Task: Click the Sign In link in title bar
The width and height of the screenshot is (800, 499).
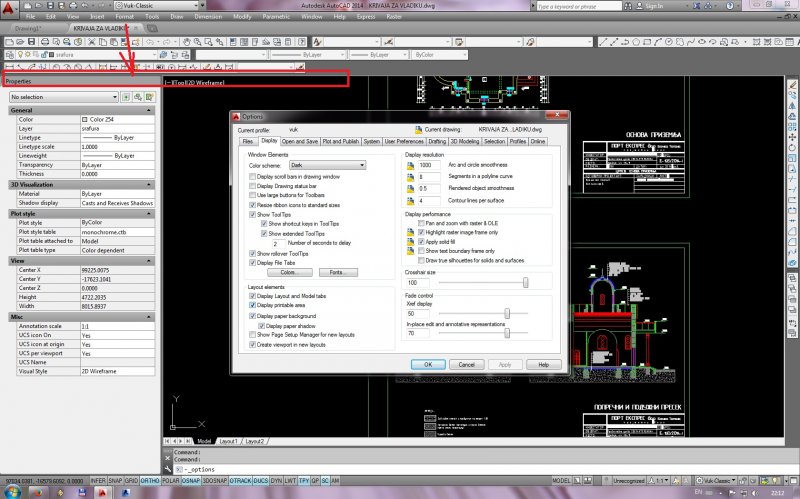Action: pos(654,6)
